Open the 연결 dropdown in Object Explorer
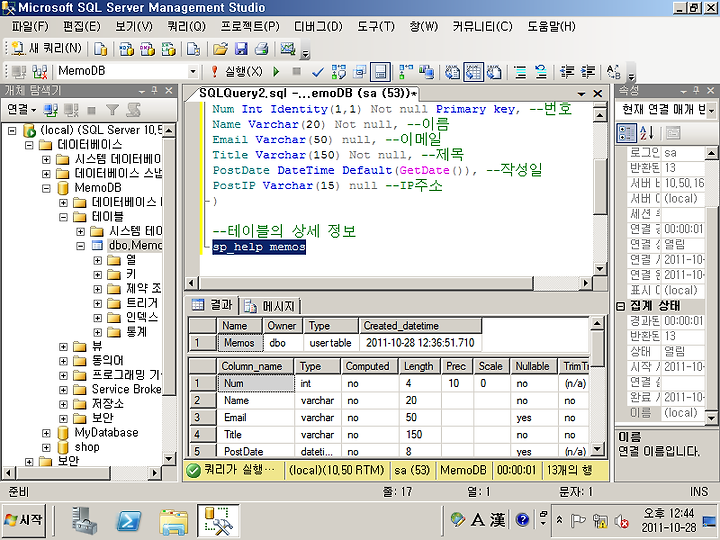 coord(21,109)
